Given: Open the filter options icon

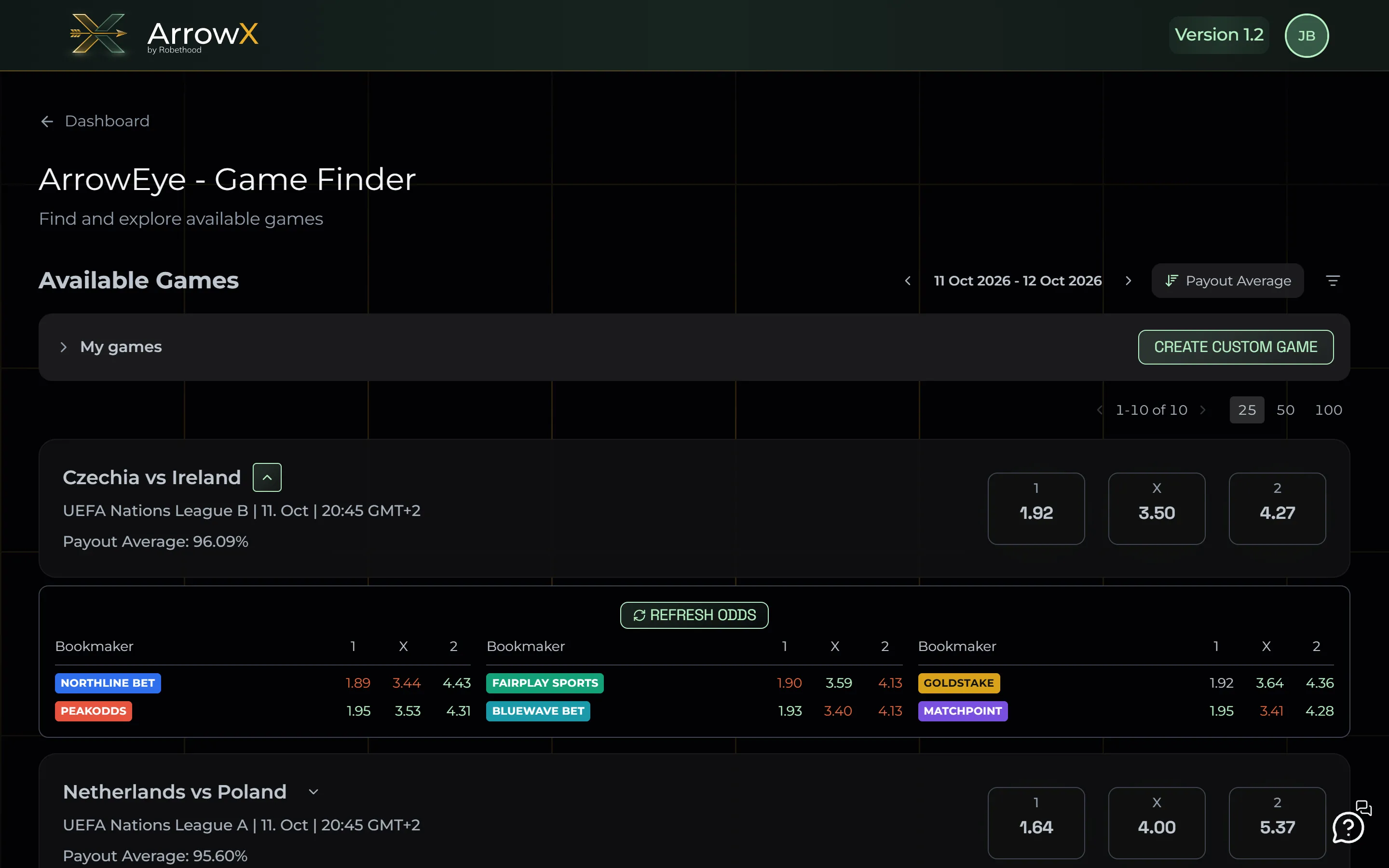Looking at the screenshot, I should (x=1333, y=281).
